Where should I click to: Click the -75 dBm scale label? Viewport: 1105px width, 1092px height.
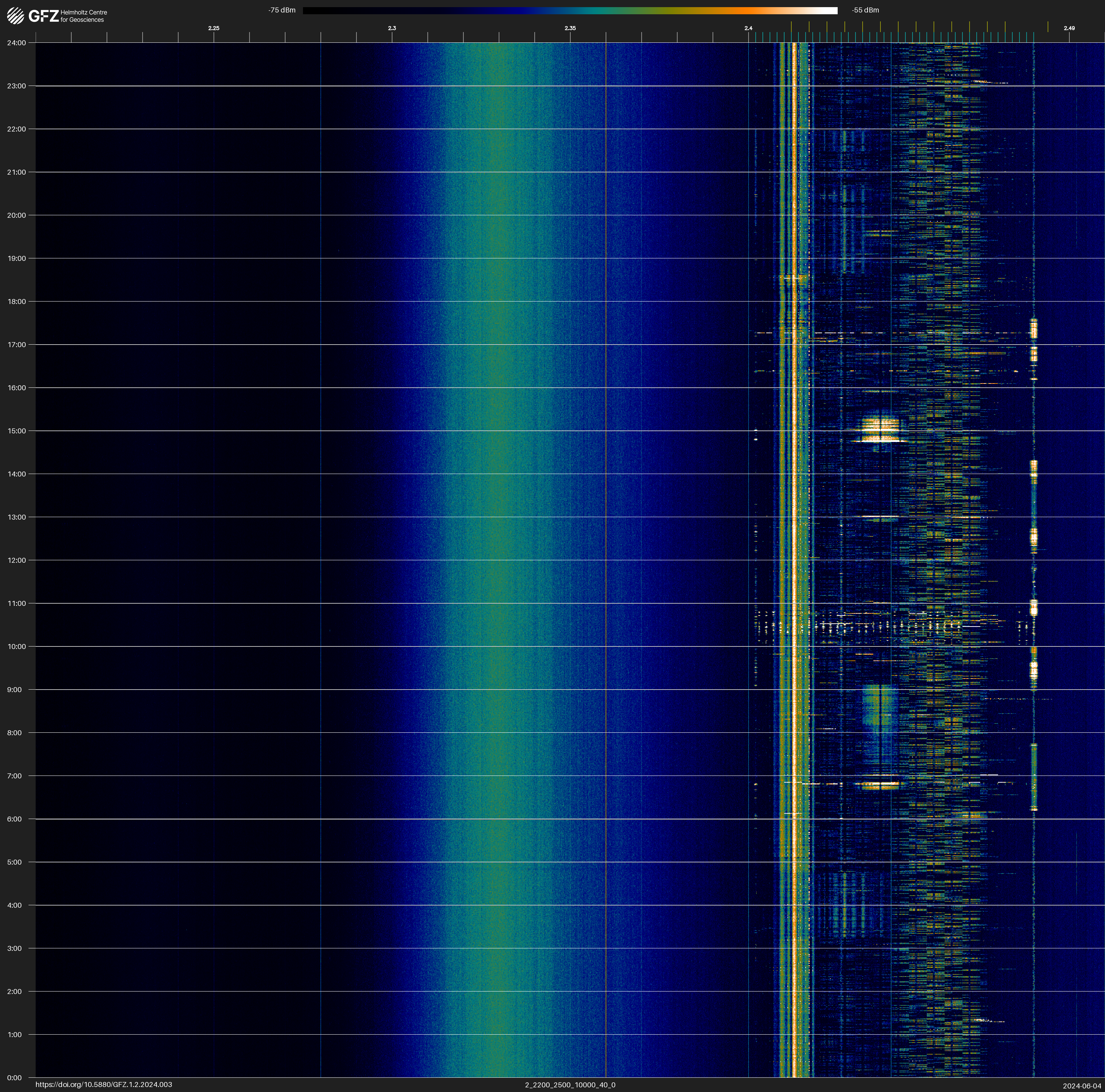point(282,10)
